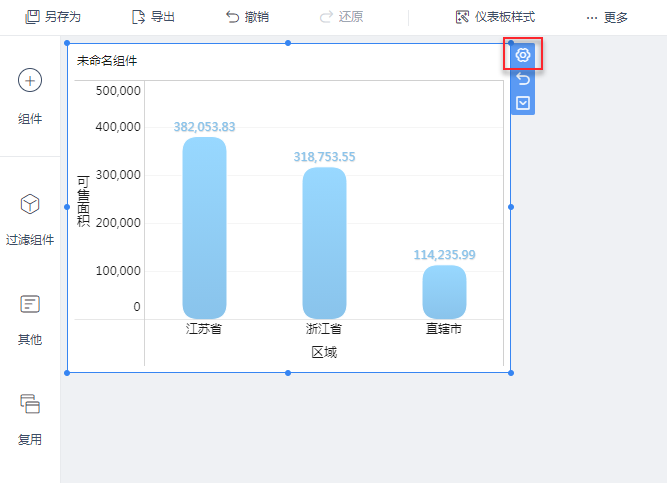The height and width of the screenshot is (483, 667).
Task: Click the 江苏省 axis label
Action: pyautogui.click(x=204, y=329)
